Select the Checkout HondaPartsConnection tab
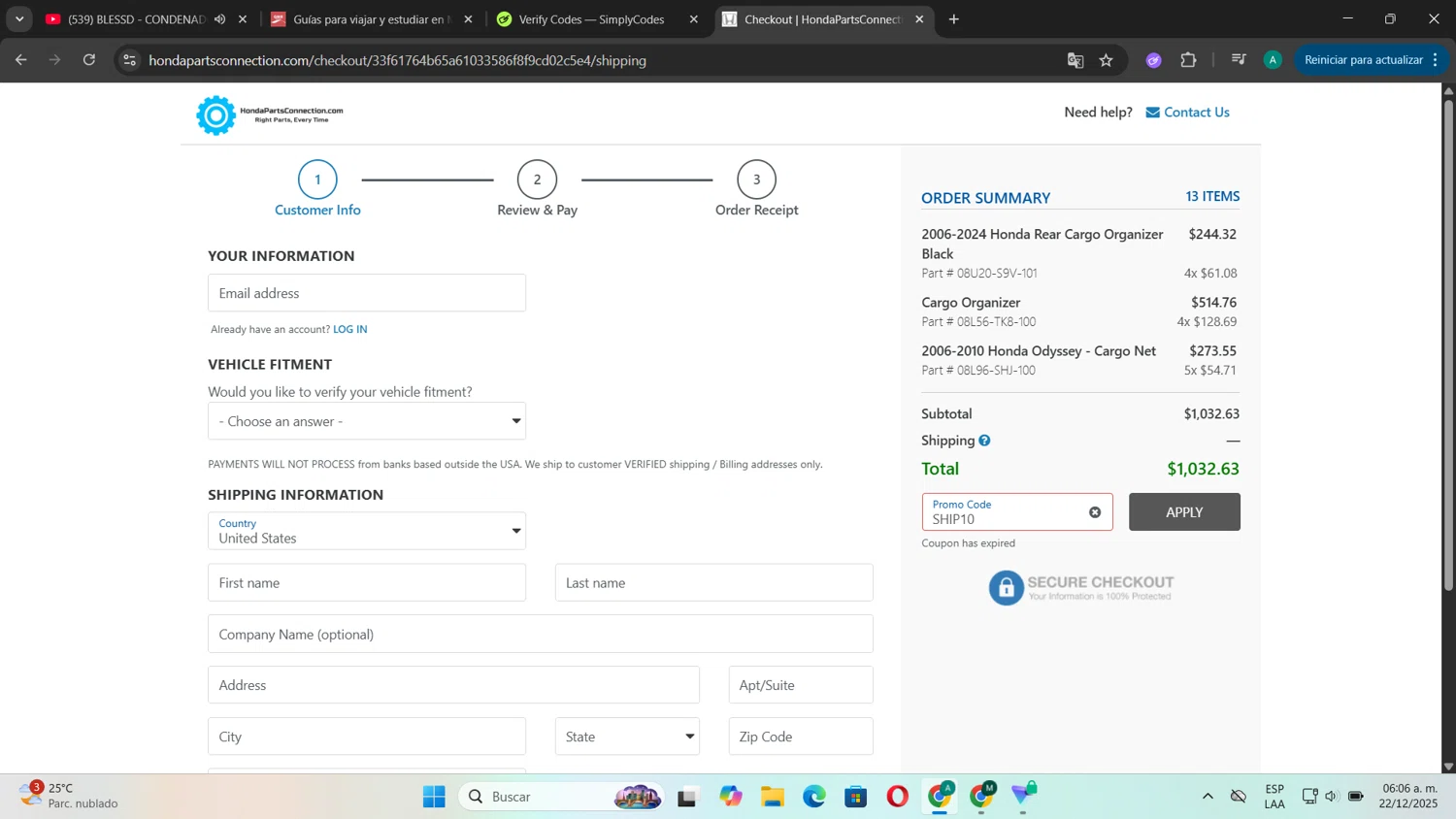 (x=821, y=19)
